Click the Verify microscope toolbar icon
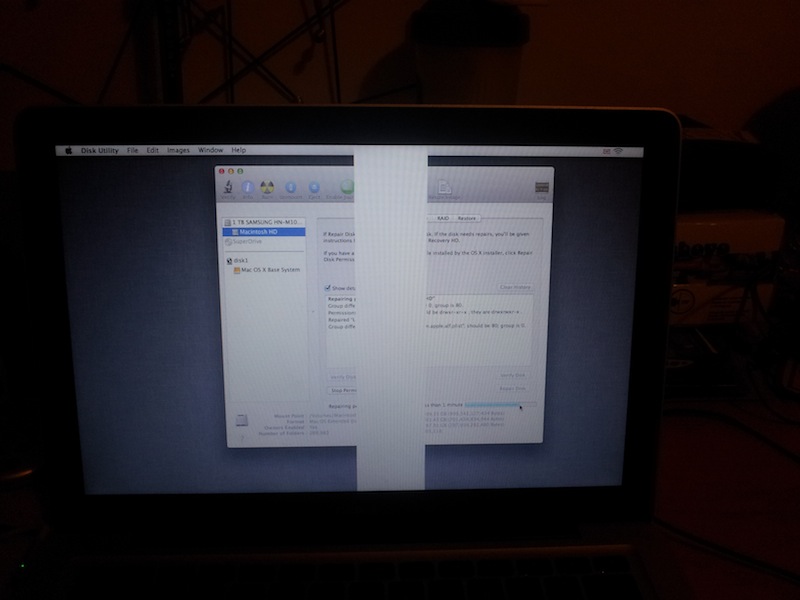The width and height of the screenshot is (800, 600). (228, 187)
